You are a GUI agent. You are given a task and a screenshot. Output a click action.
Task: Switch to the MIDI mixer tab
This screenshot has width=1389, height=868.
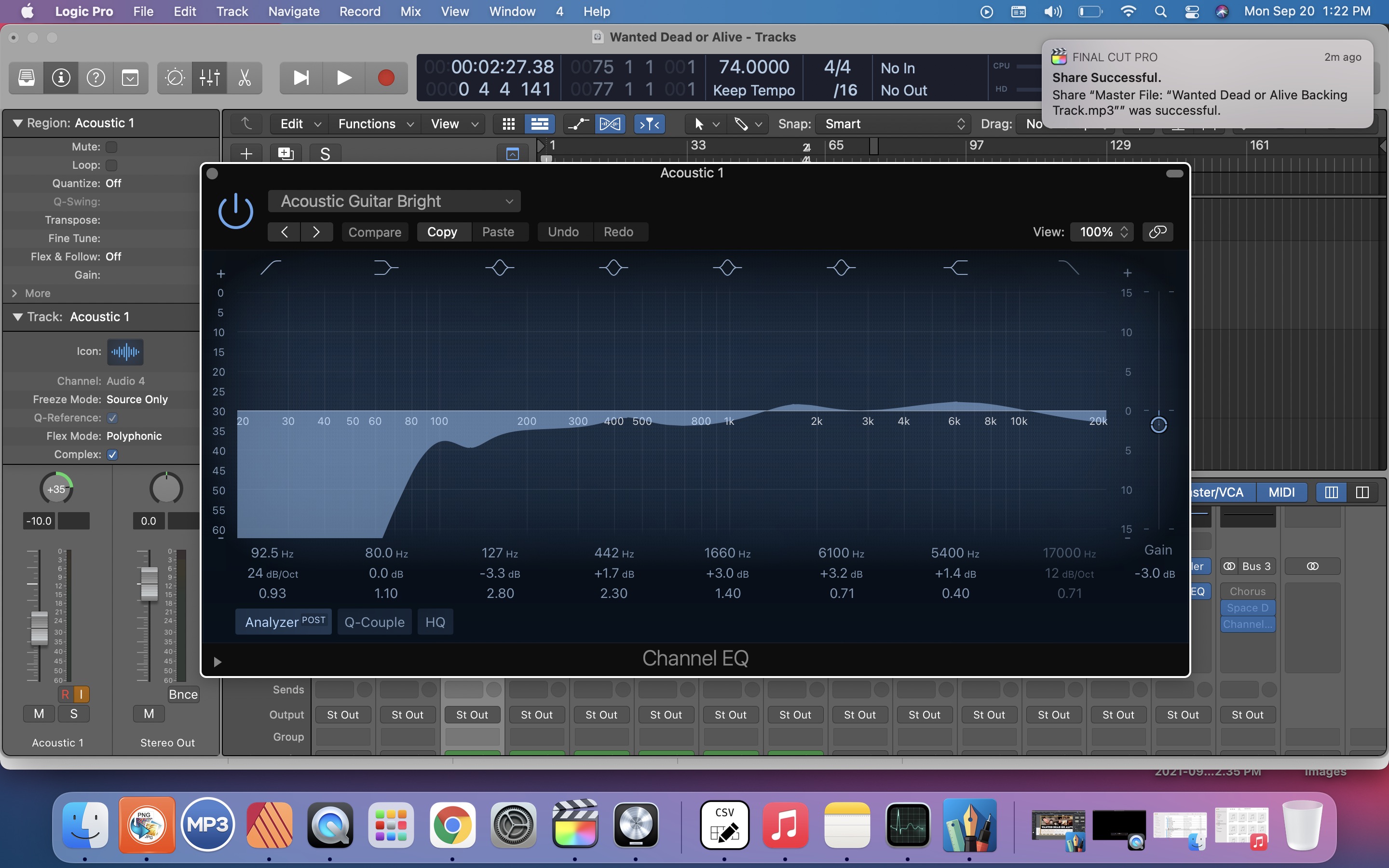tap(1281, 492)
